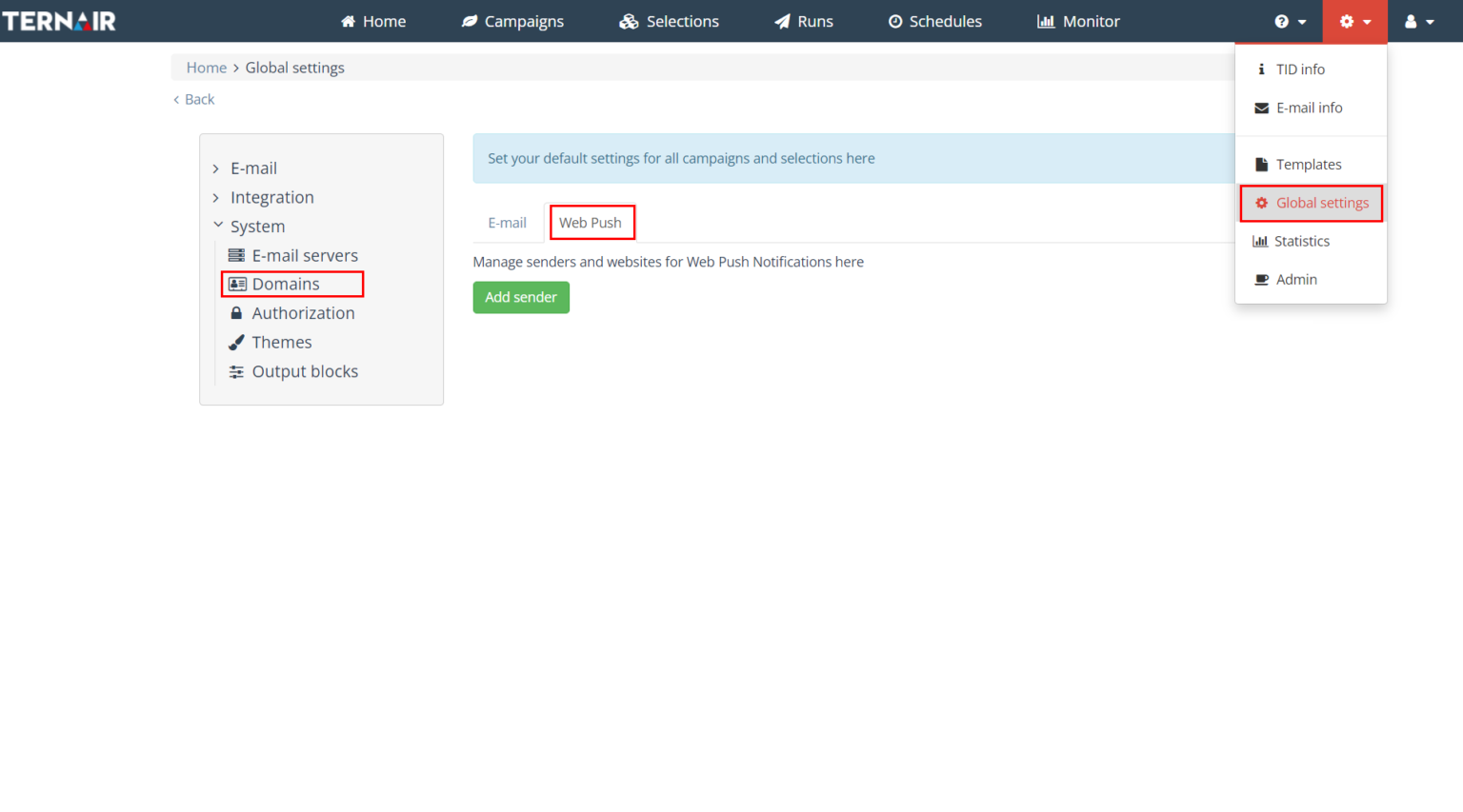Click the E-mail servers icon in sidebar
The image size is (1463, 812).
[236, 255]
